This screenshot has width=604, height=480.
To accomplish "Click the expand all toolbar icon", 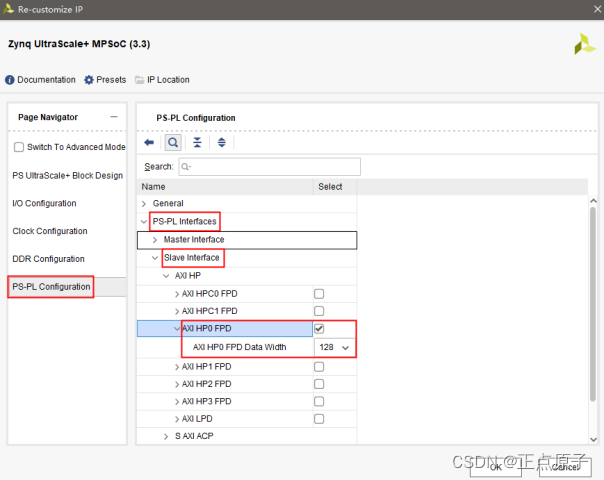I will pyautogui.click(x=221, y=143).
